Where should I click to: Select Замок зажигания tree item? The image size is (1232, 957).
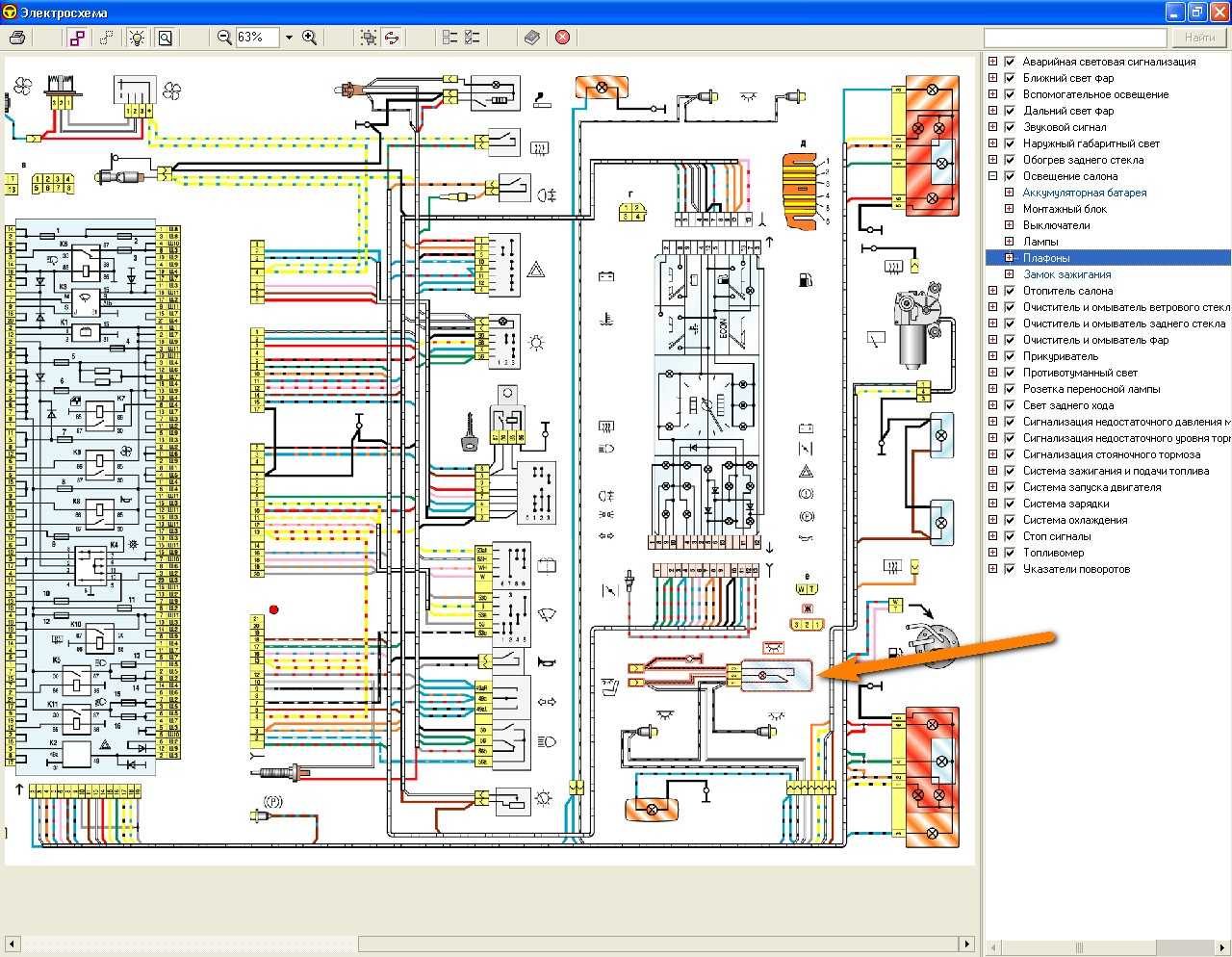point(1067,274)
